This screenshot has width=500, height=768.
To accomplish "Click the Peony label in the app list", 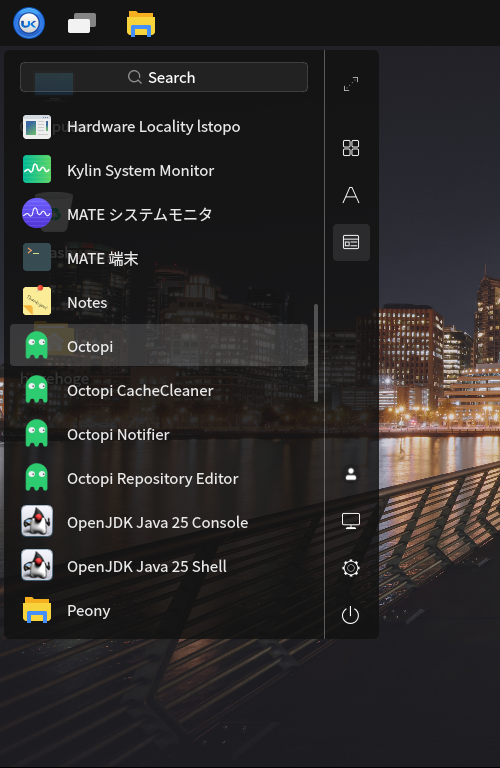I will tap(89, 611).
